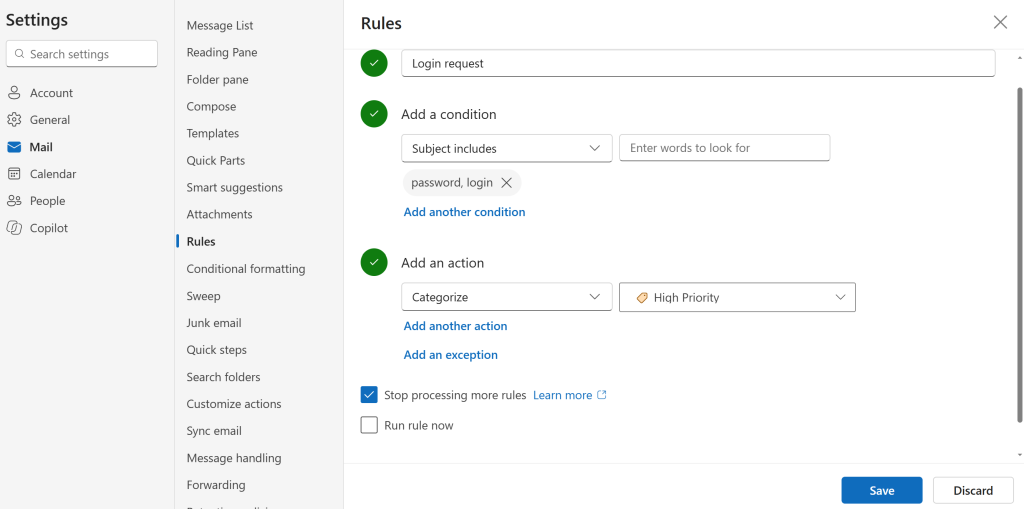Image resolution: width=1024 pixels, height=509 pixels.
Task: Click 'Add an exception' link
Action: (x=451, y=355)
